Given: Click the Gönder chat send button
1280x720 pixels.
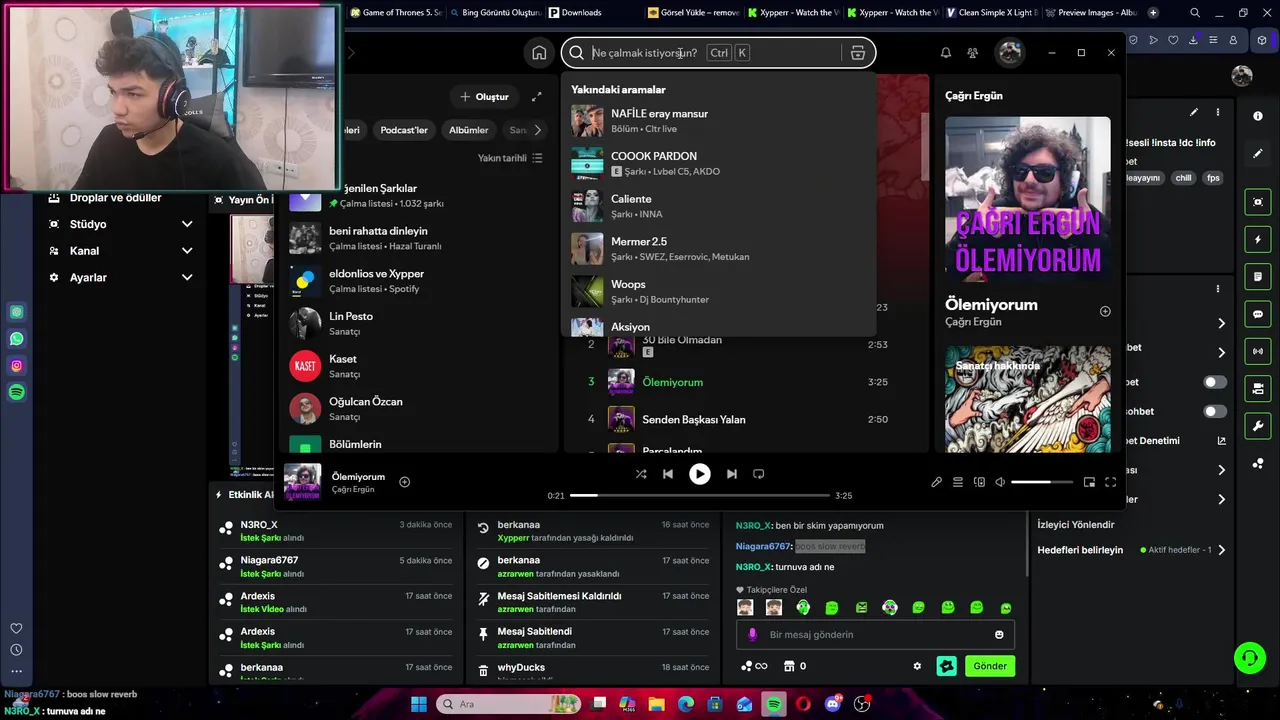Looking at the screenshot, I should 990,666.
